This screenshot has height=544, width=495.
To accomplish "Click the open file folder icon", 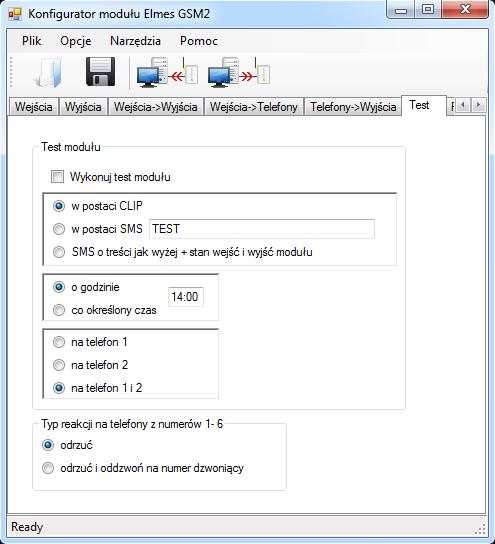I will (x=48, y=73).
